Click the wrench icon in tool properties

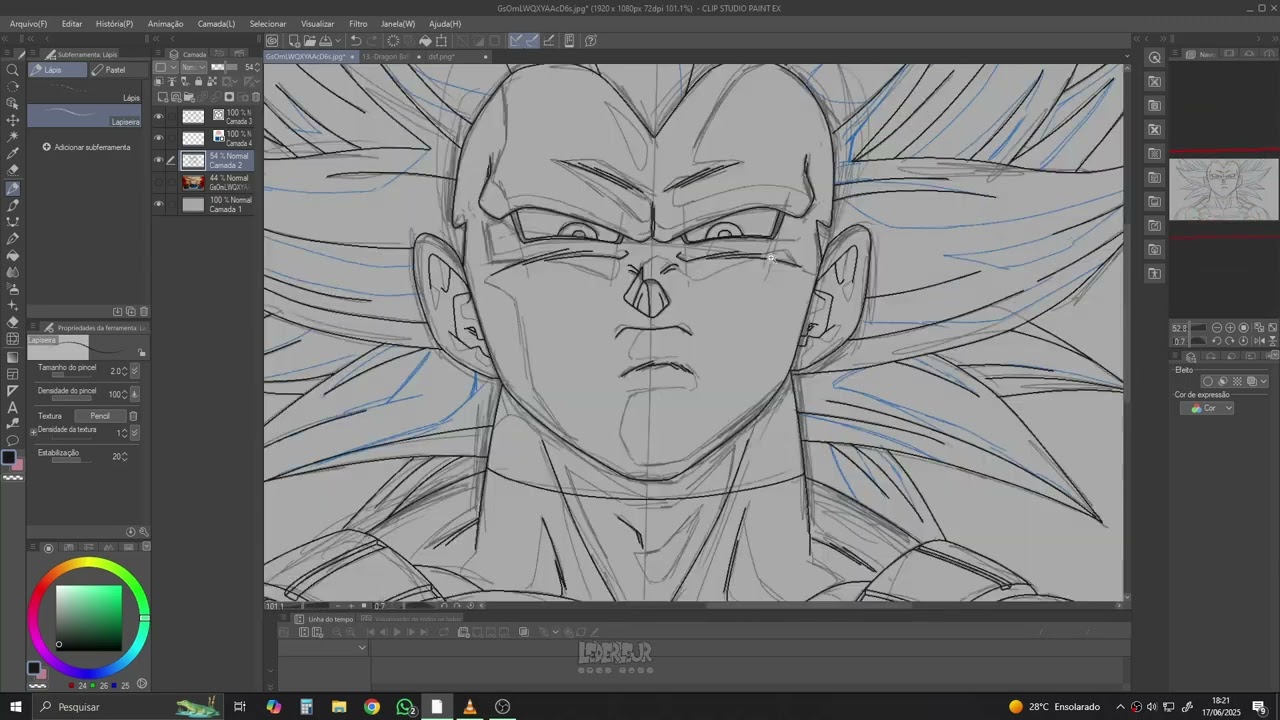(x=143, y=532)
